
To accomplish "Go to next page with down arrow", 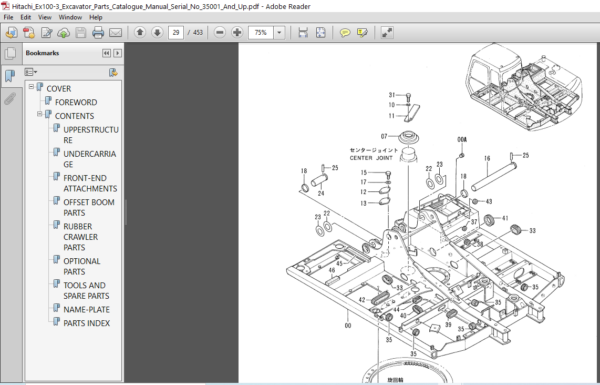I will [x=157, y=33].
